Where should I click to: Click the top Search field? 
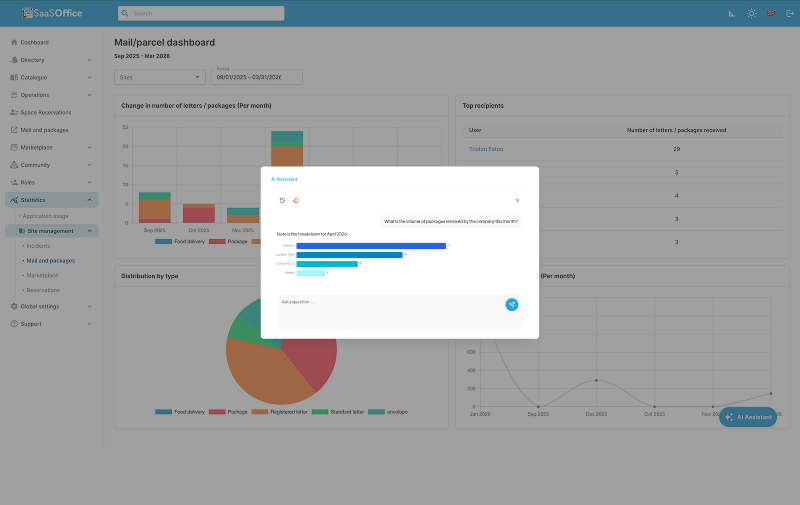coord(201,13)
